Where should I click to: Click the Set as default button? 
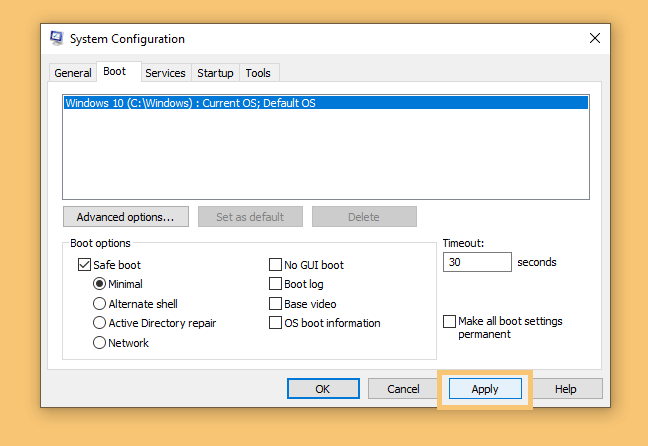click(x=250, y=217)
